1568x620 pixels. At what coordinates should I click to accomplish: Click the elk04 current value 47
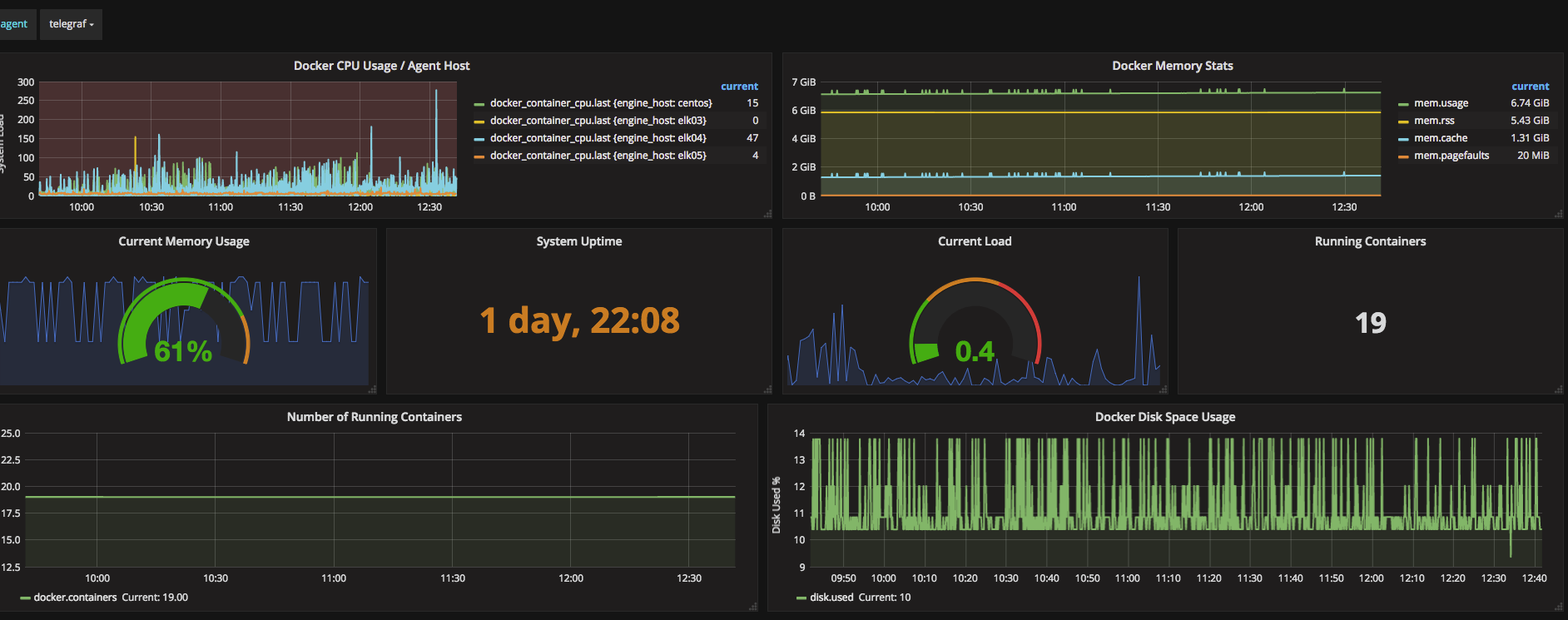pyautogui.click(x=752, y=138)
